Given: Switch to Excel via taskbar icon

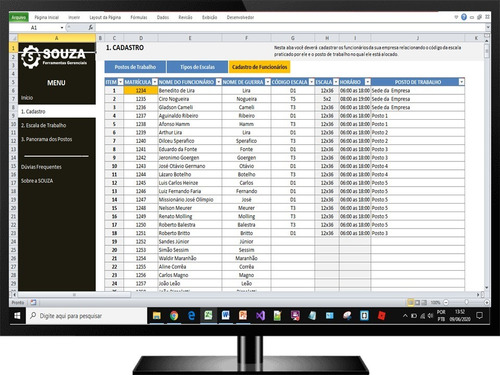Looking at the screenshot, I should (209, 315).
